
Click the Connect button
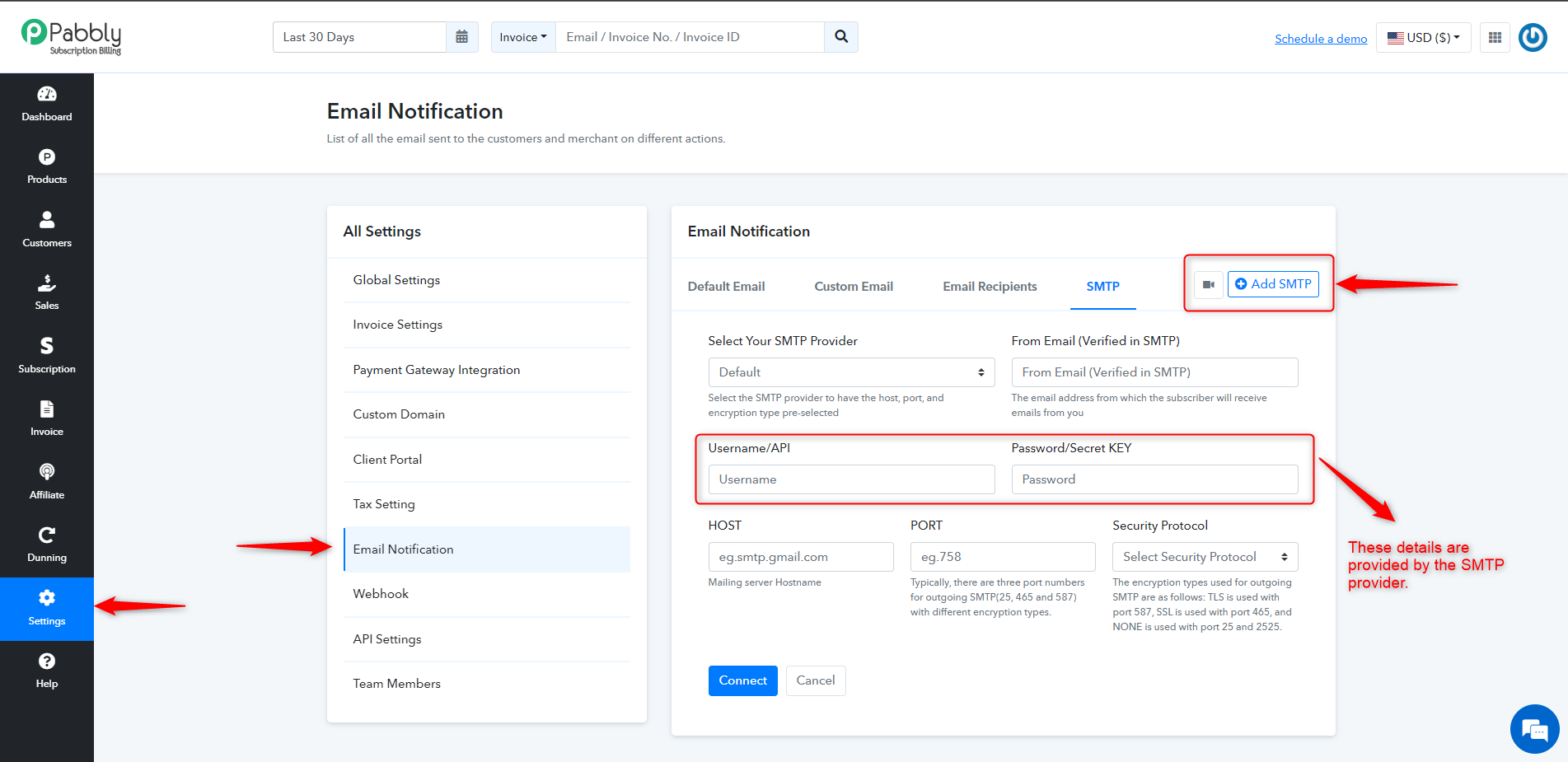[742, 680]
